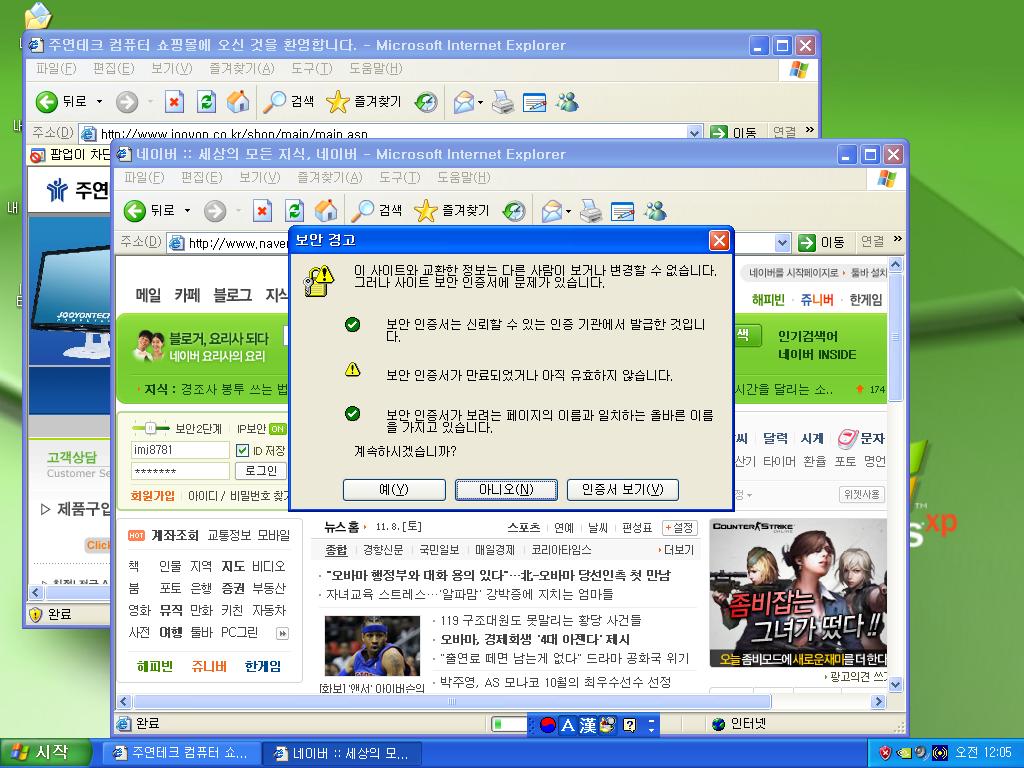
Task: Click the red security shield tray icon
Action: 885,753
